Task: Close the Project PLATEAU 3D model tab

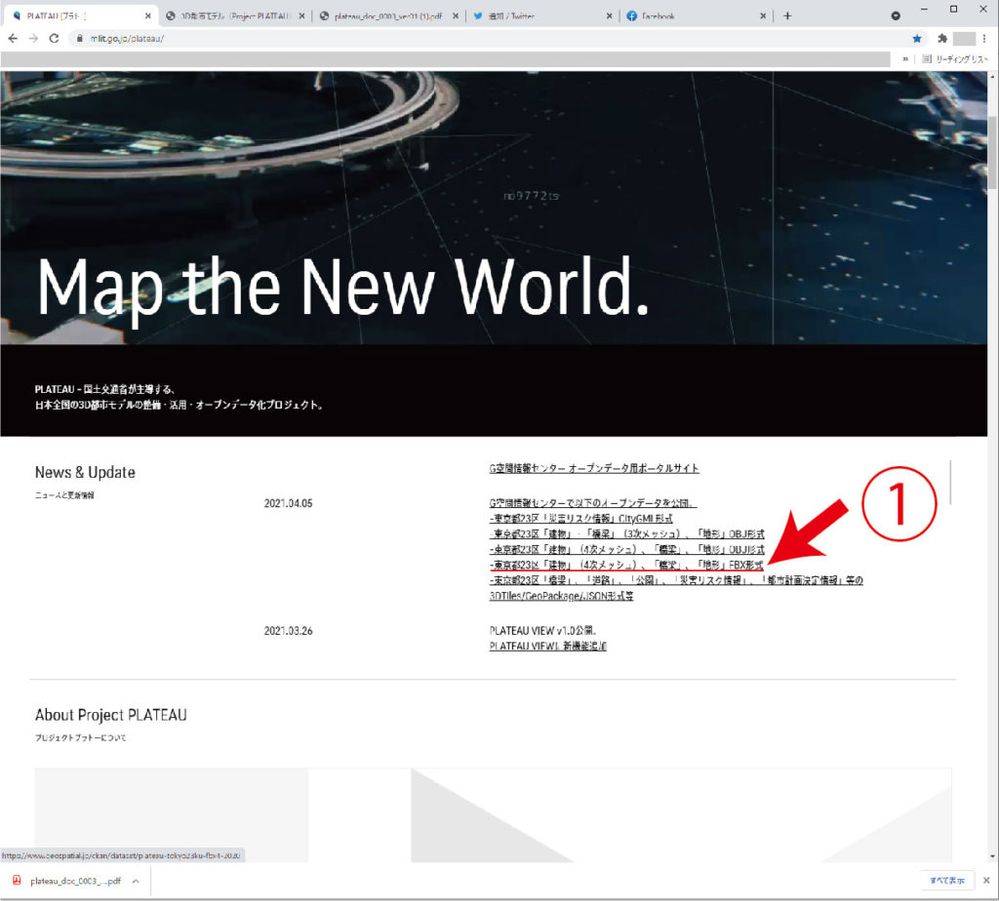Action: (x=301, y=16)
